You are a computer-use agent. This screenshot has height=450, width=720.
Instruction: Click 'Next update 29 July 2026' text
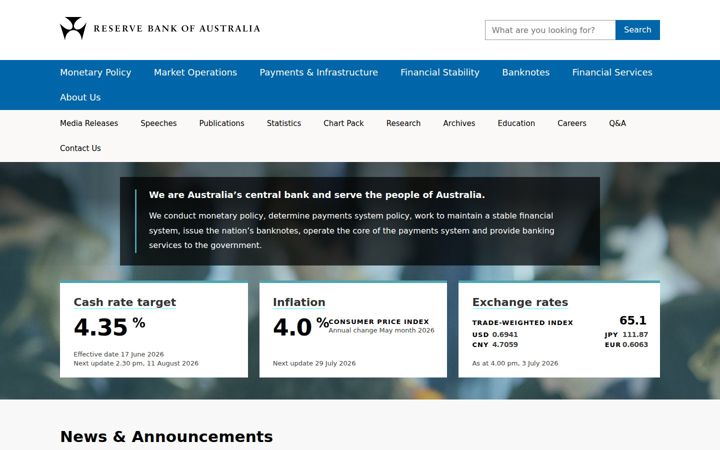tap(314, 363)
